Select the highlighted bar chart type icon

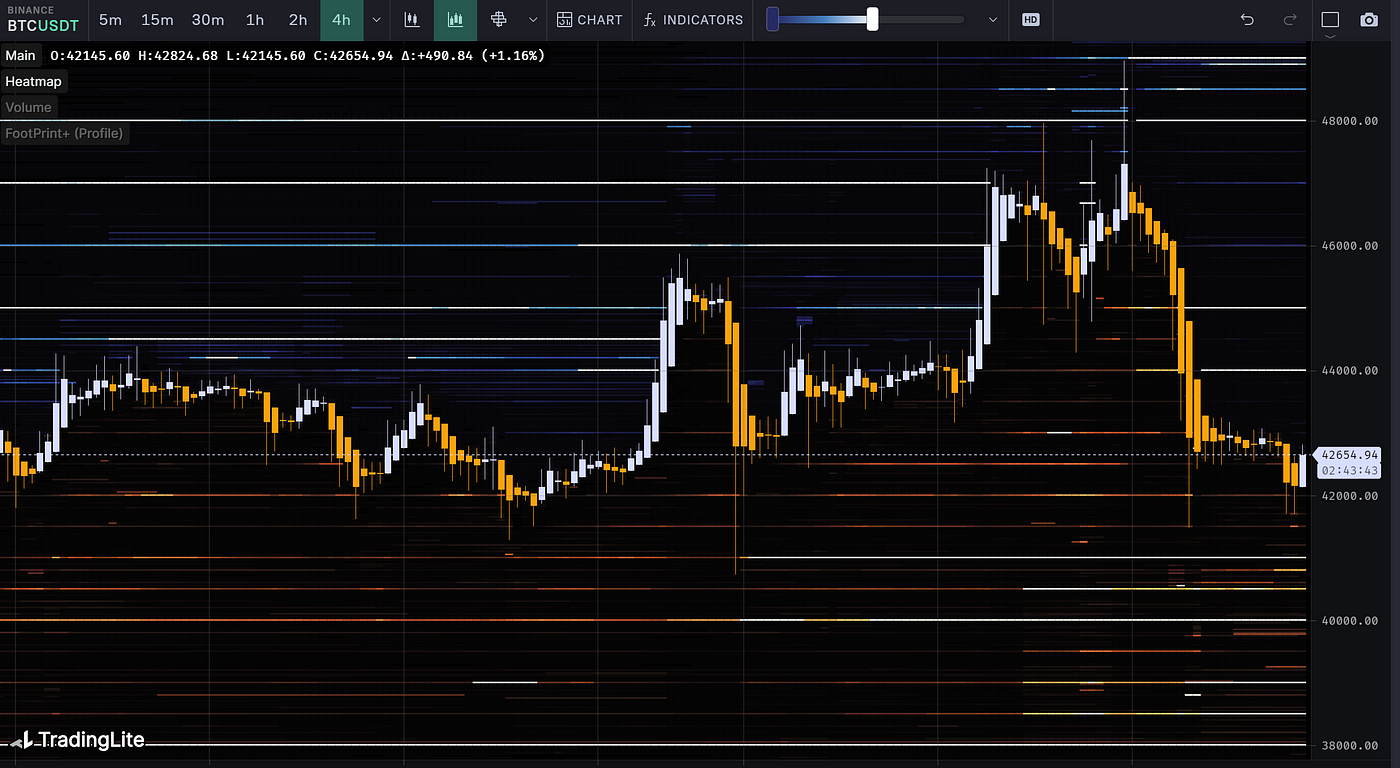(x=455, y=19)
